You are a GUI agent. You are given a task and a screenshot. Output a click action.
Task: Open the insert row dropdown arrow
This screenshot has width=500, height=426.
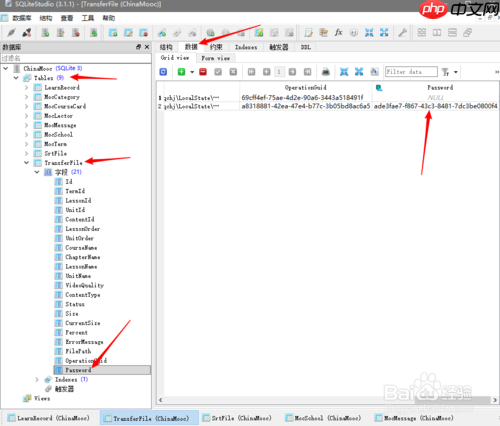tap(192, 72)
